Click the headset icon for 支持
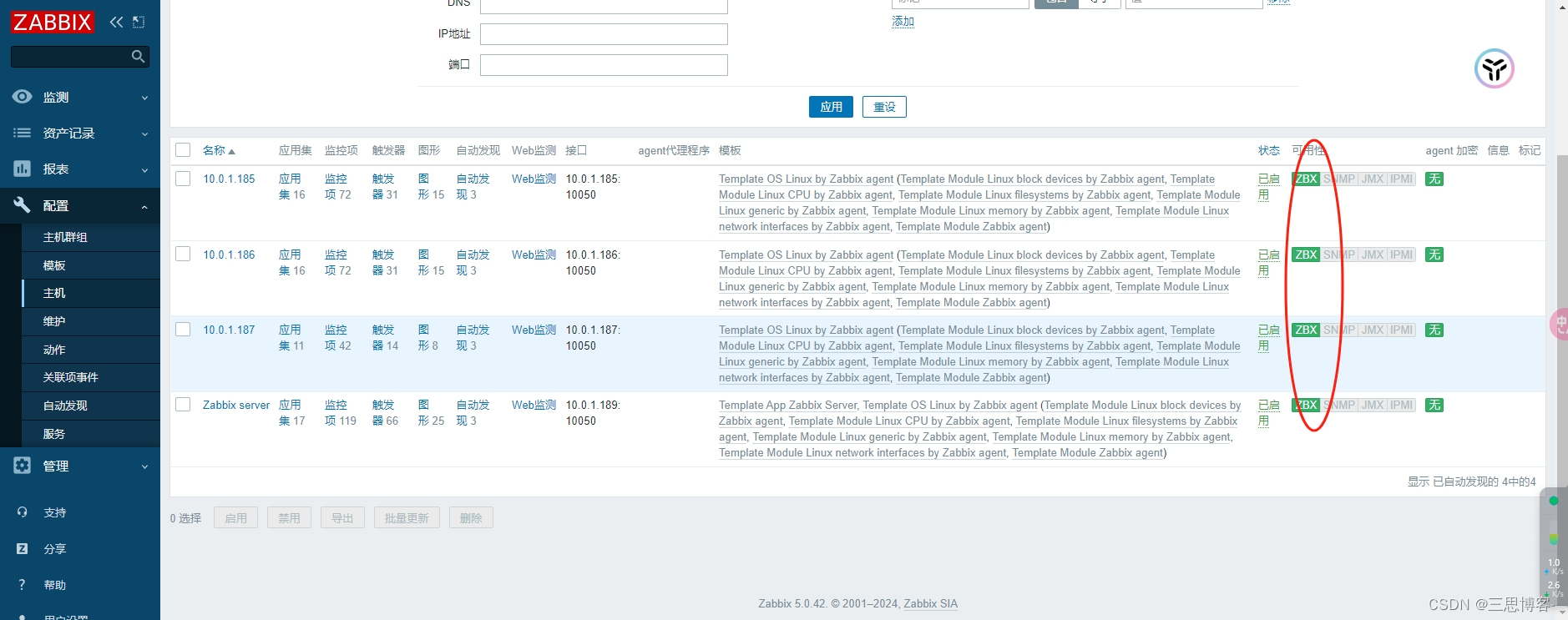1568x620 pixels. 23,512
